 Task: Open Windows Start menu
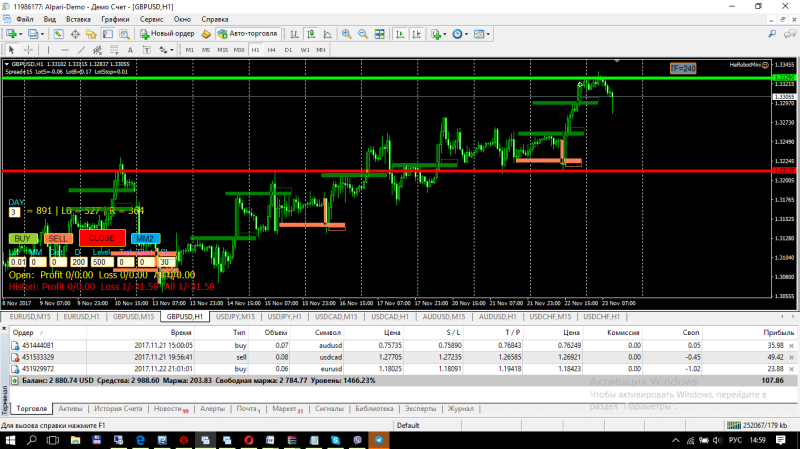click(x=10, y=440)
